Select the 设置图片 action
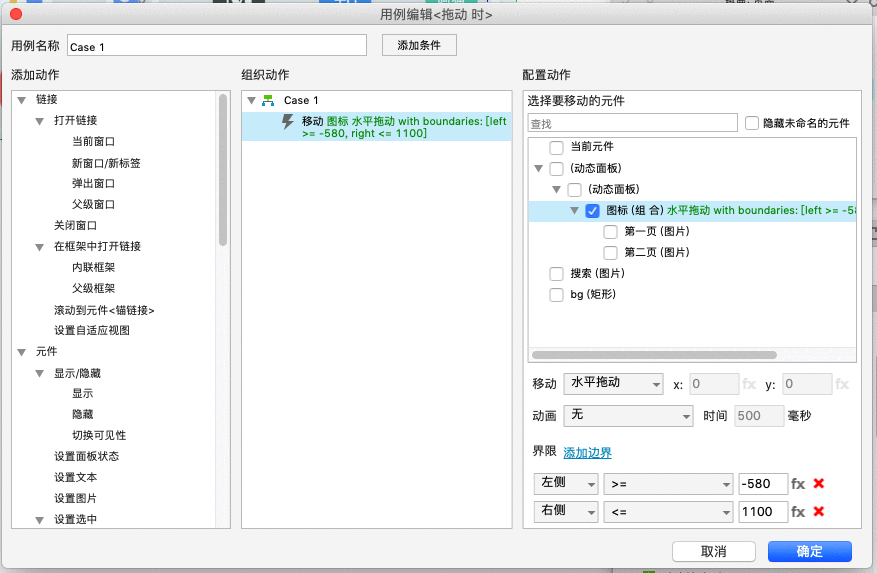The image size is (877, 573). click(76, 499)
